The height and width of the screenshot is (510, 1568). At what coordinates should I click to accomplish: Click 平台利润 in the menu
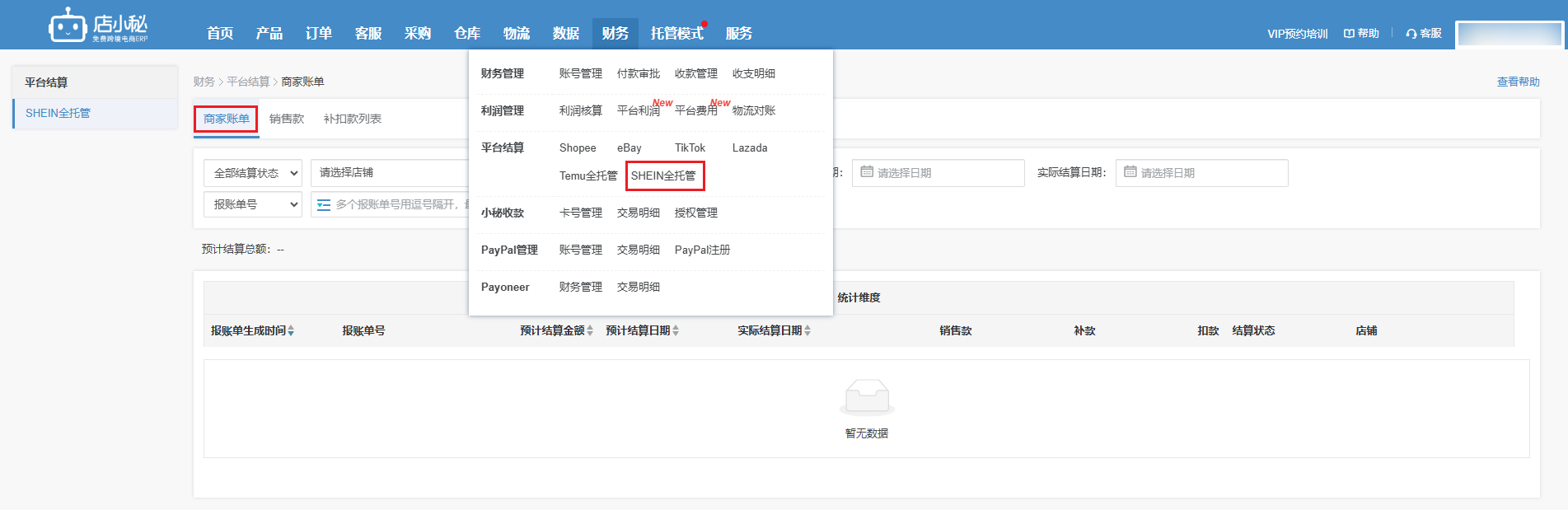pyautogui.click(x=639, y=110)
